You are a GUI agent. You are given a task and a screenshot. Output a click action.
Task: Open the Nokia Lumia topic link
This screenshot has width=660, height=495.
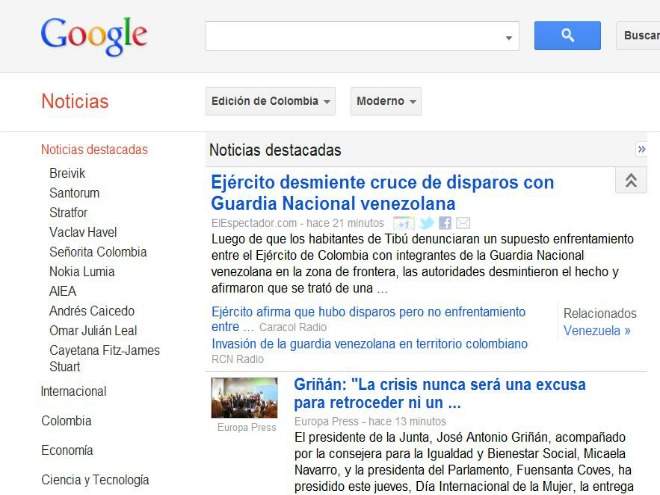pyautogui.click(x=82, y=271)
